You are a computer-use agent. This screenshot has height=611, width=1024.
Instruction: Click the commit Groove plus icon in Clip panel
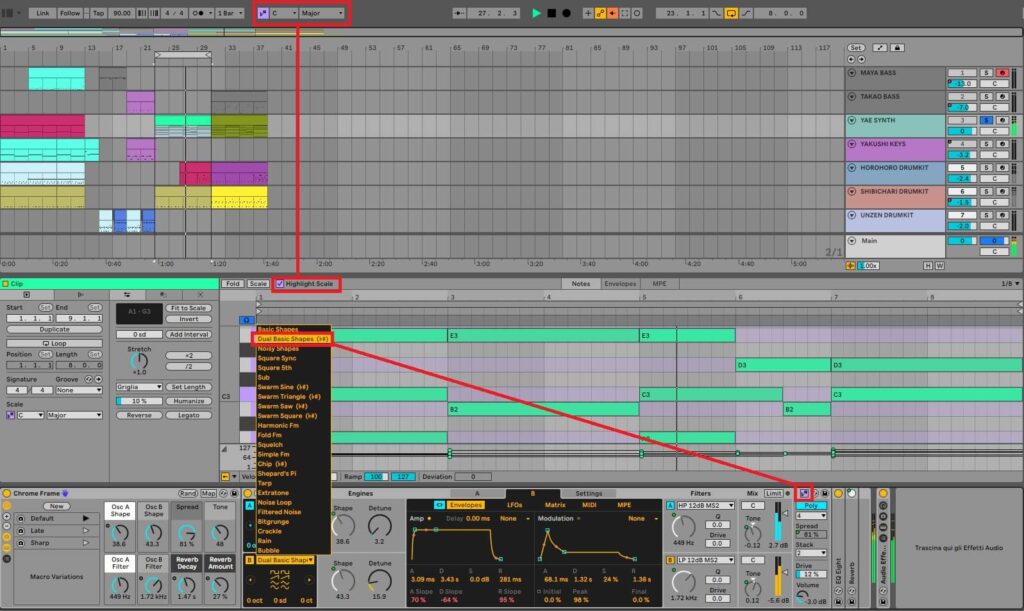(98, 380)
